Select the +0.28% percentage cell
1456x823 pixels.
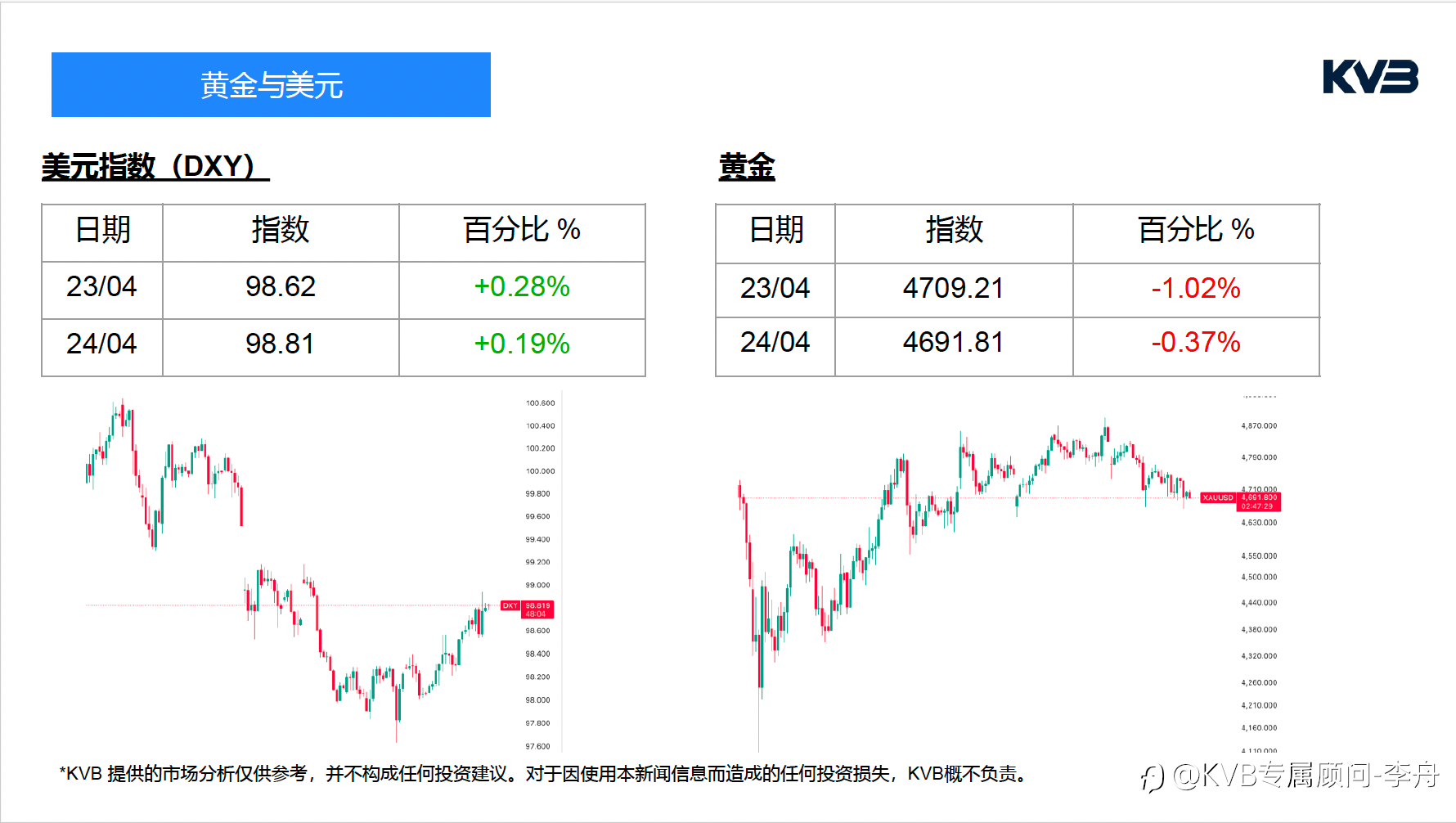[522, 287]
